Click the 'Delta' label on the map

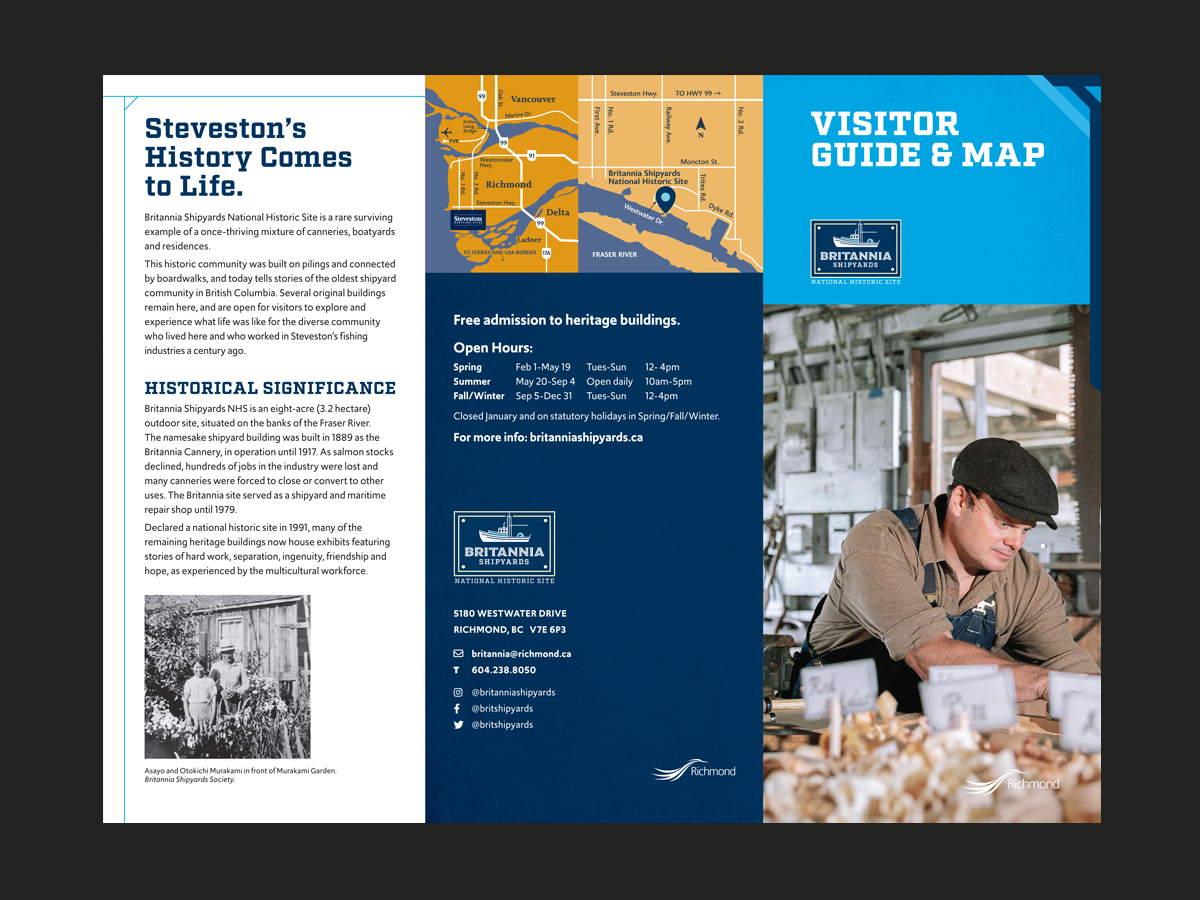point(558,212)
